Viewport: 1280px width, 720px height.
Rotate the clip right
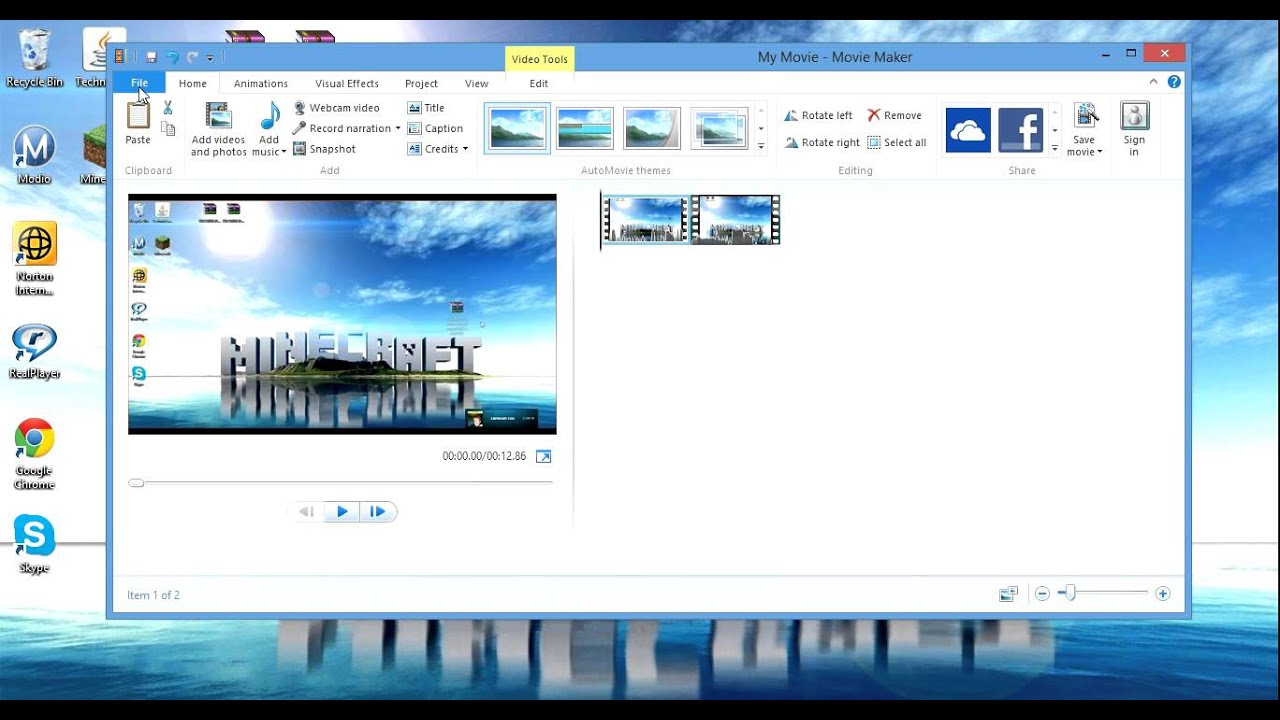point(822,143)
